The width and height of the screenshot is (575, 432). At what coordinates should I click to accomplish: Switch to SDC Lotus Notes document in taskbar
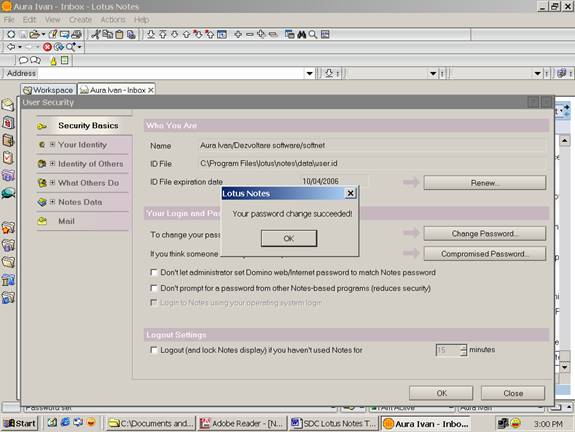pyautogui.click(x=334, y=424)
